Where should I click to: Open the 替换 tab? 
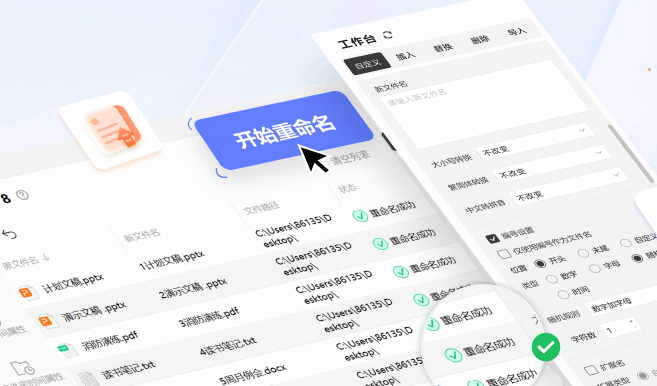[443, 47]
